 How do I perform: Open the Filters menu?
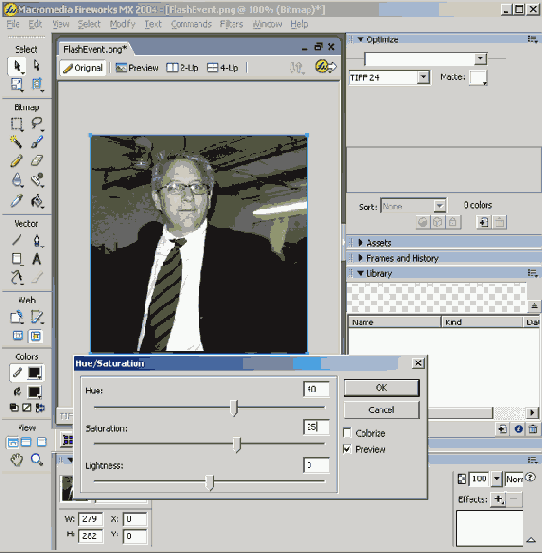pos(231,24)
